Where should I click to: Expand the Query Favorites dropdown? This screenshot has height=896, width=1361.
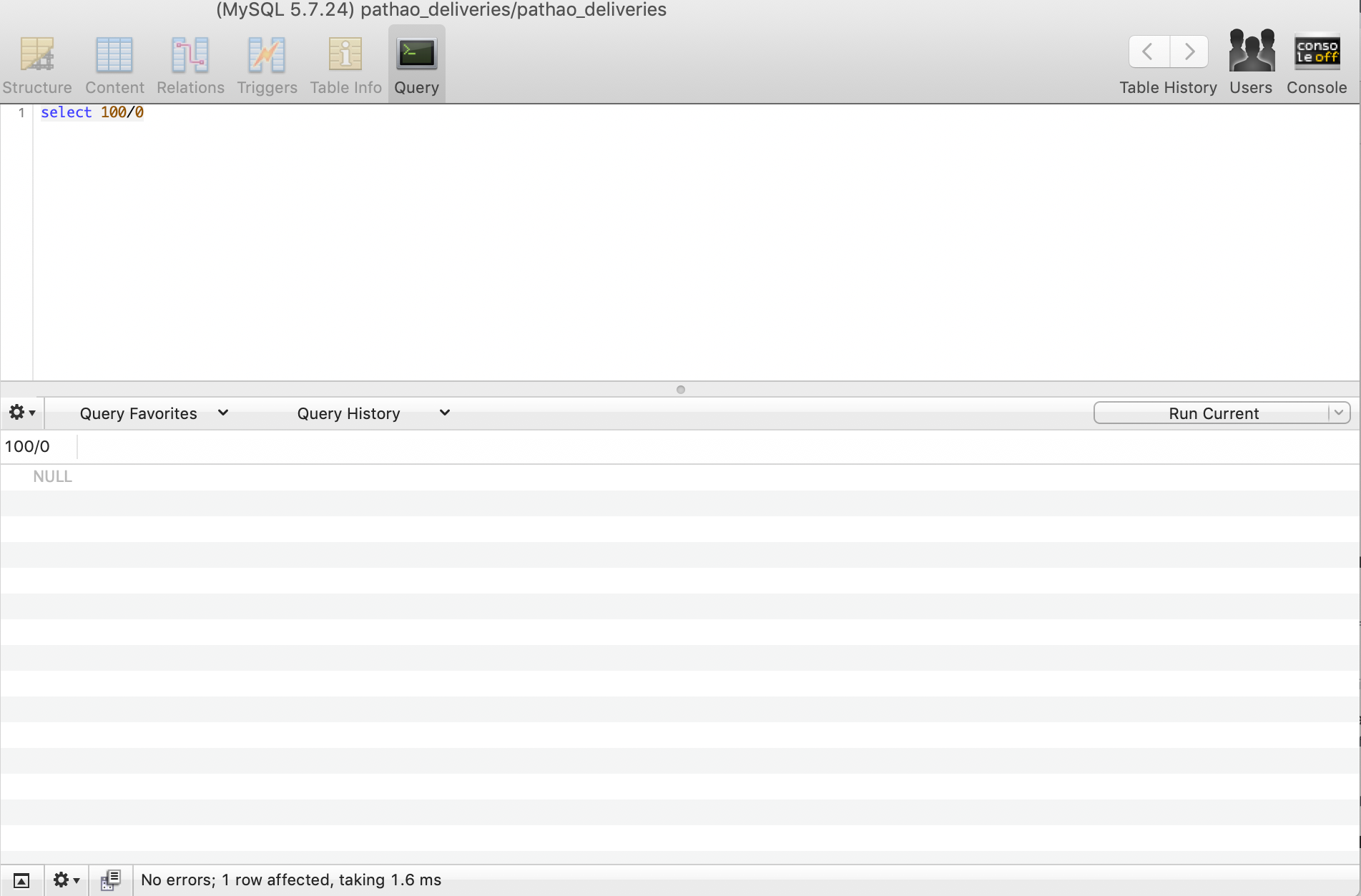[154, 413]
